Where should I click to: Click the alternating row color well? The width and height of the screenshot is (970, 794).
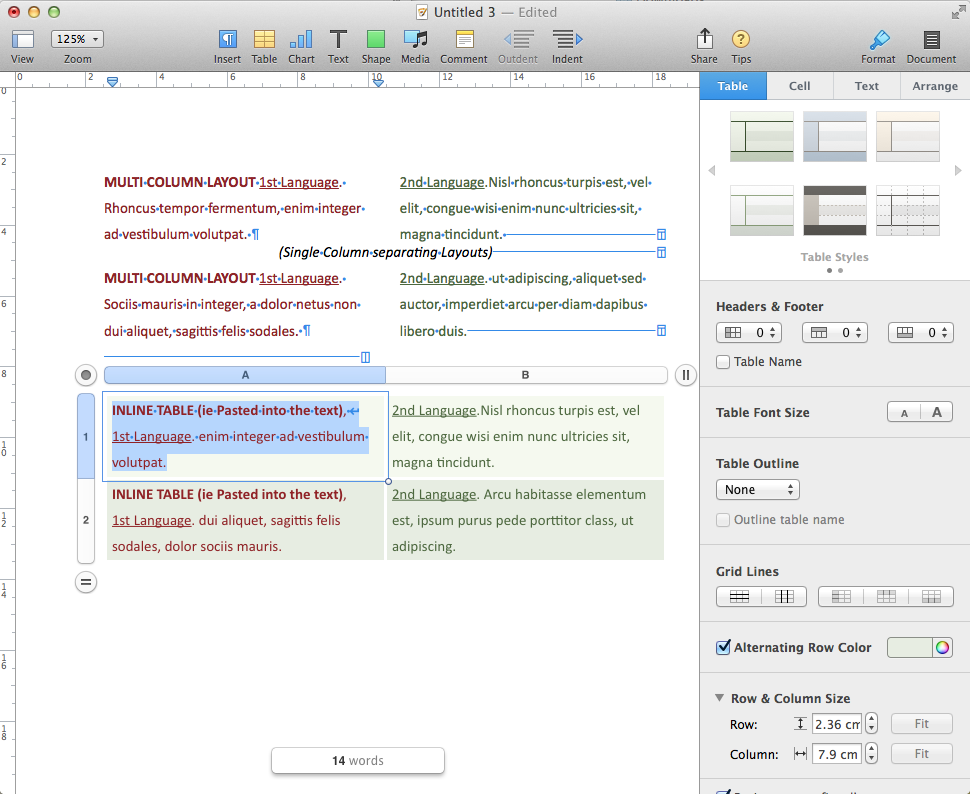coord(909,648)
